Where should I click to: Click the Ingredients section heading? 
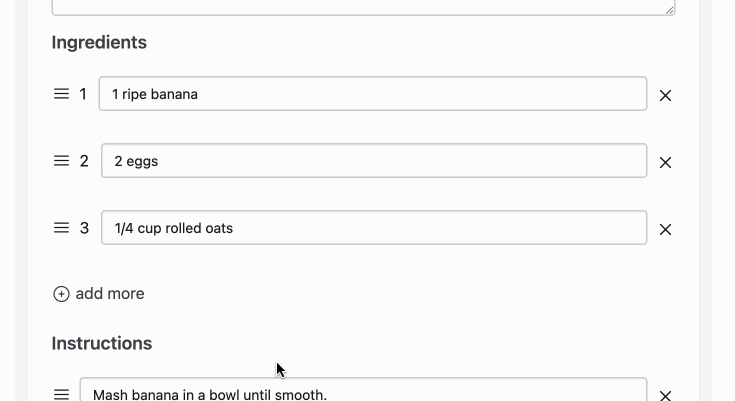point(99,43)
